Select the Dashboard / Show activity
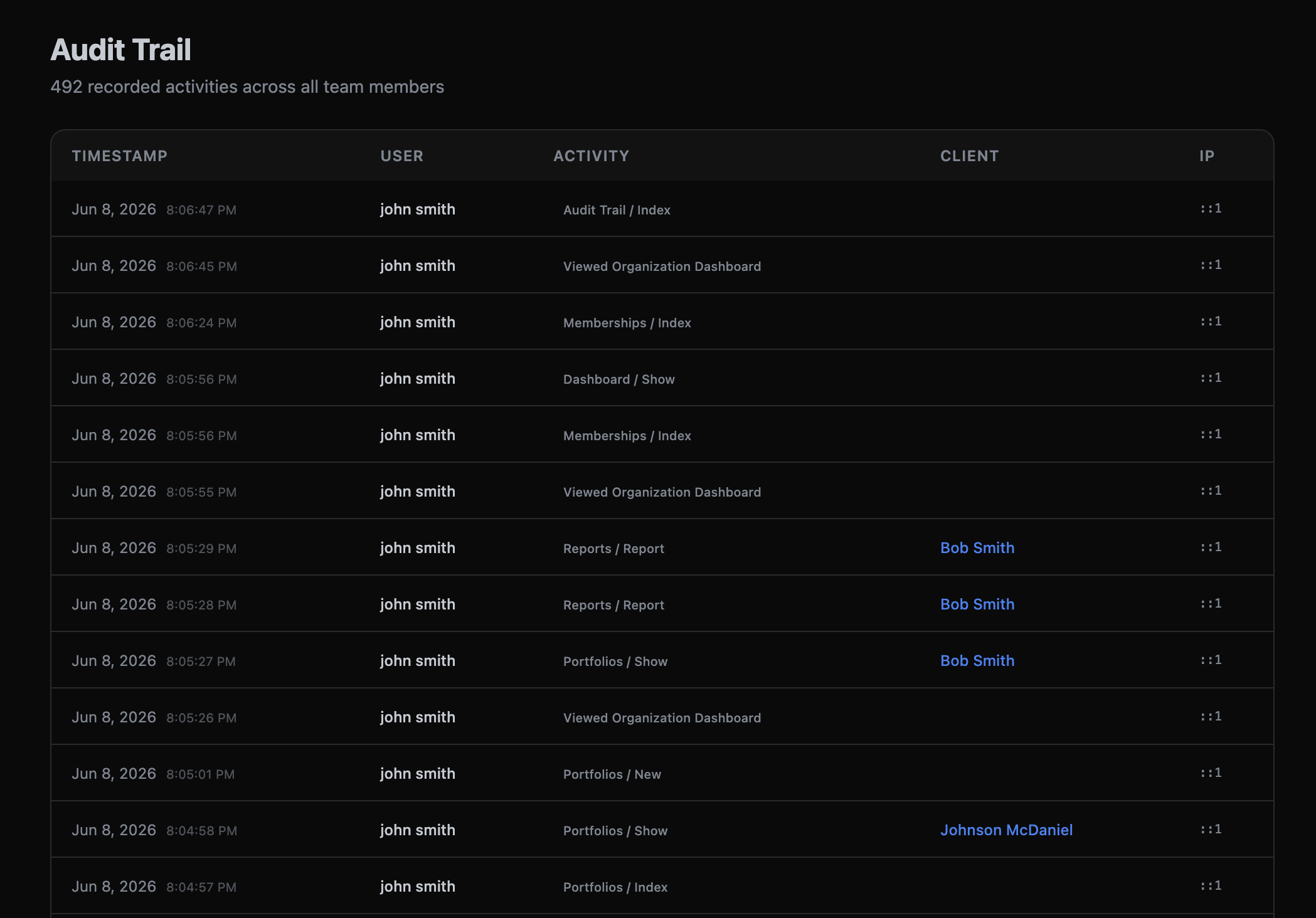This screenshot has width=1316, height=918. click(619, 379)
